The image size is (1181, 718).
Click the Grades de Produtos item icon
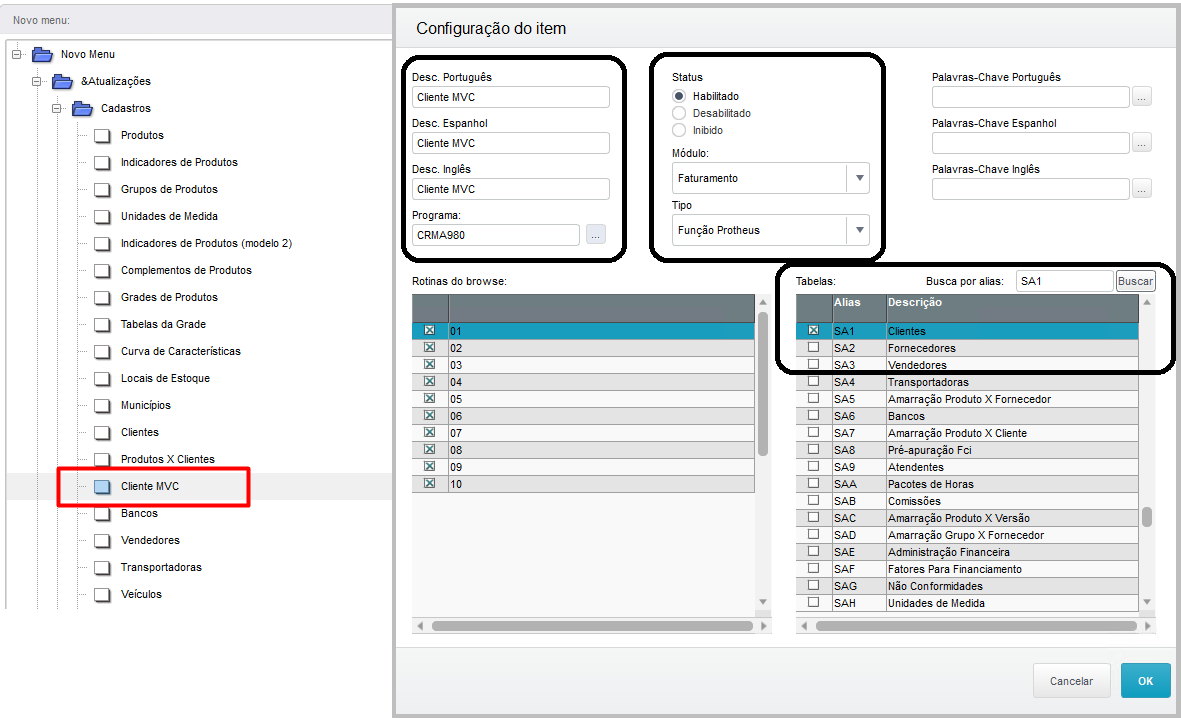point(102,298)
